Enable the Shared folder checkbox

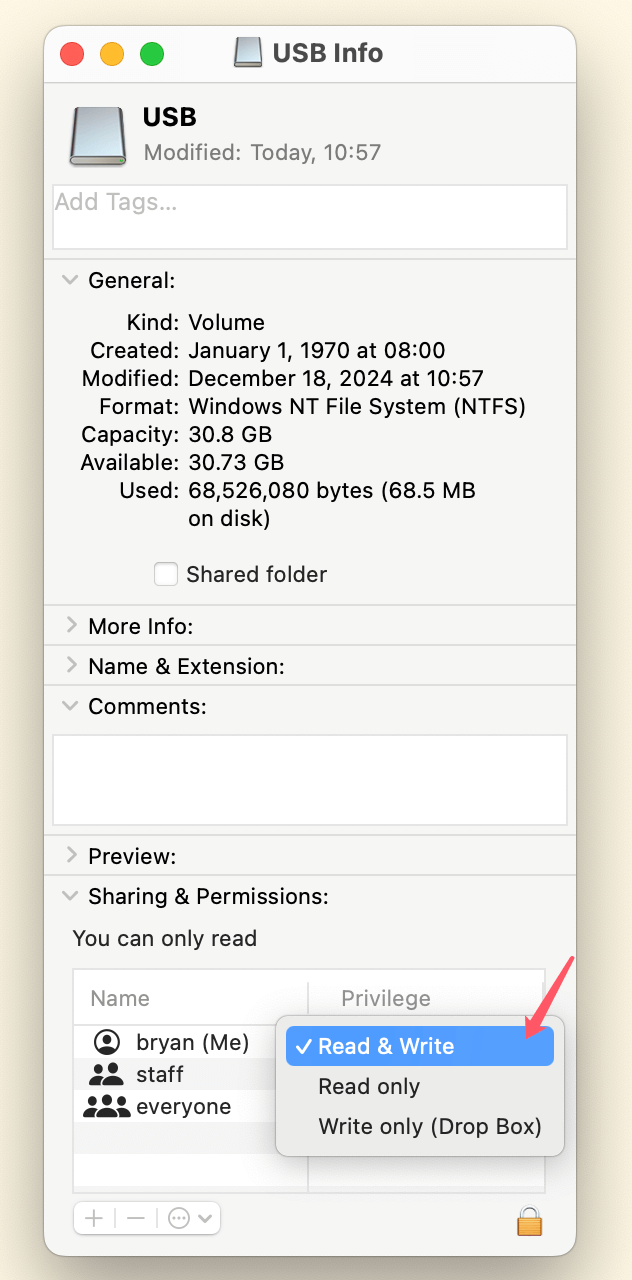click(166, 574)
